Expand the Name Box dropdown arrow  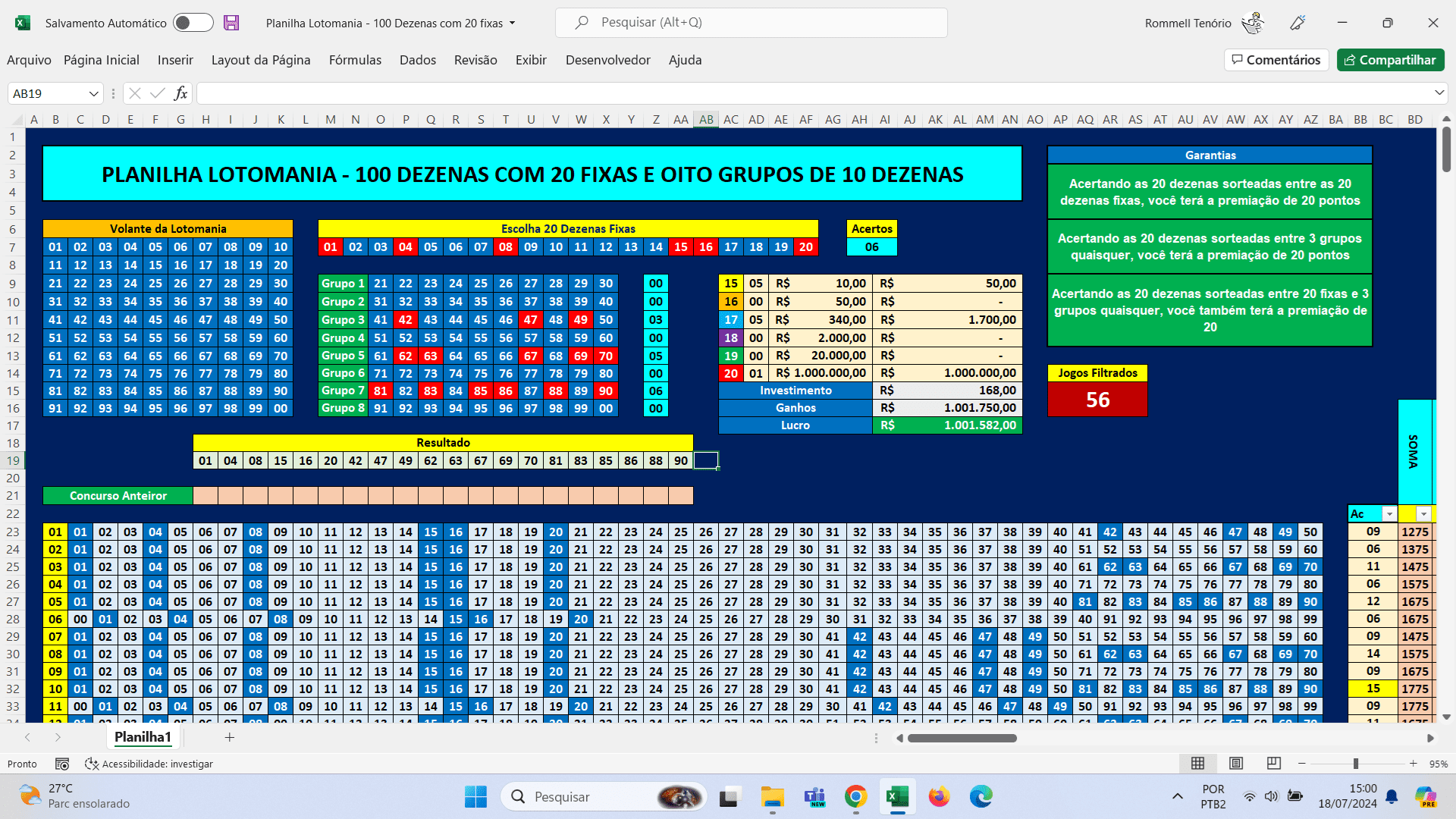(94, 93)
